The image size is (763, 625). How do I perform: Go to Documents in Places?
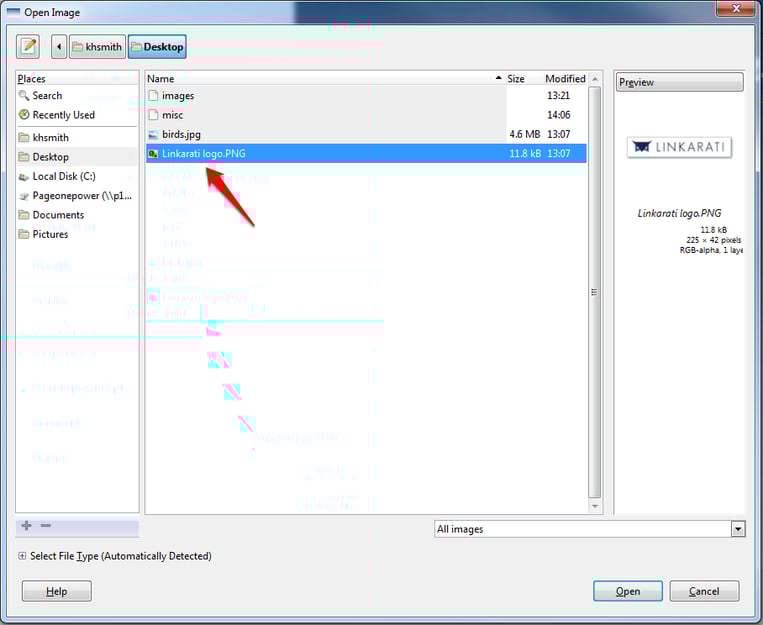(77, 215)
